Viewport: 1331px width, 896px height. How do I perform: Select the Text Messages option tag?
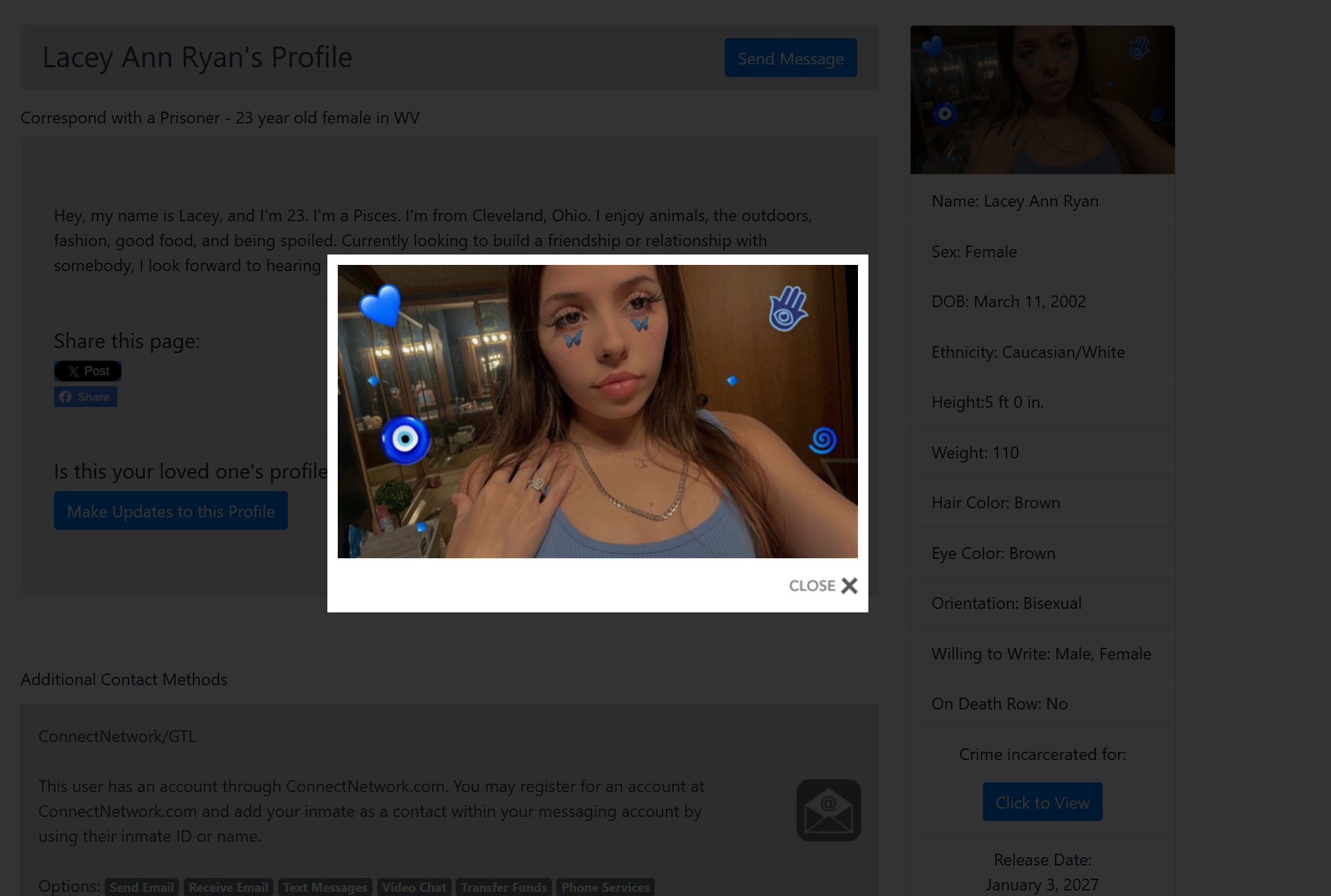325,887
